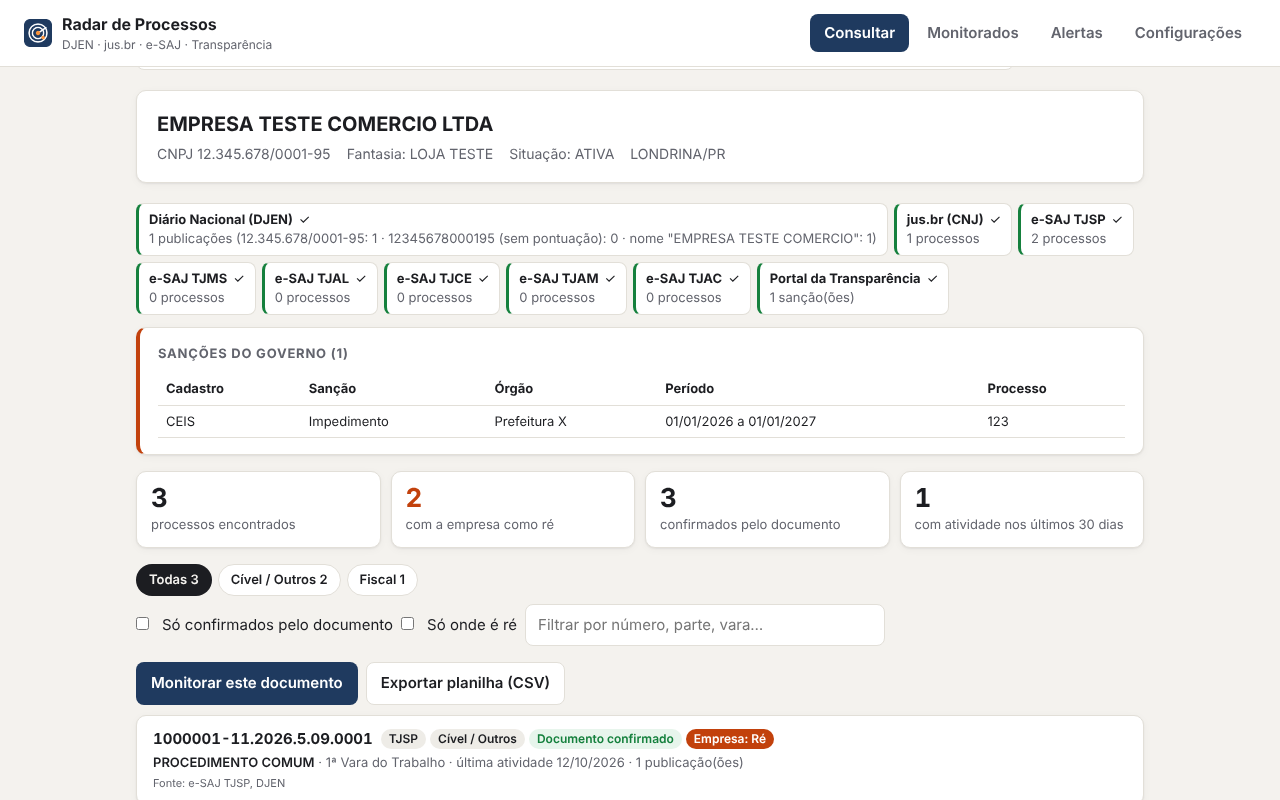Click the TJSP badge on the process
The width and height of the screenshot is (1280, 800).
(403, 739)
